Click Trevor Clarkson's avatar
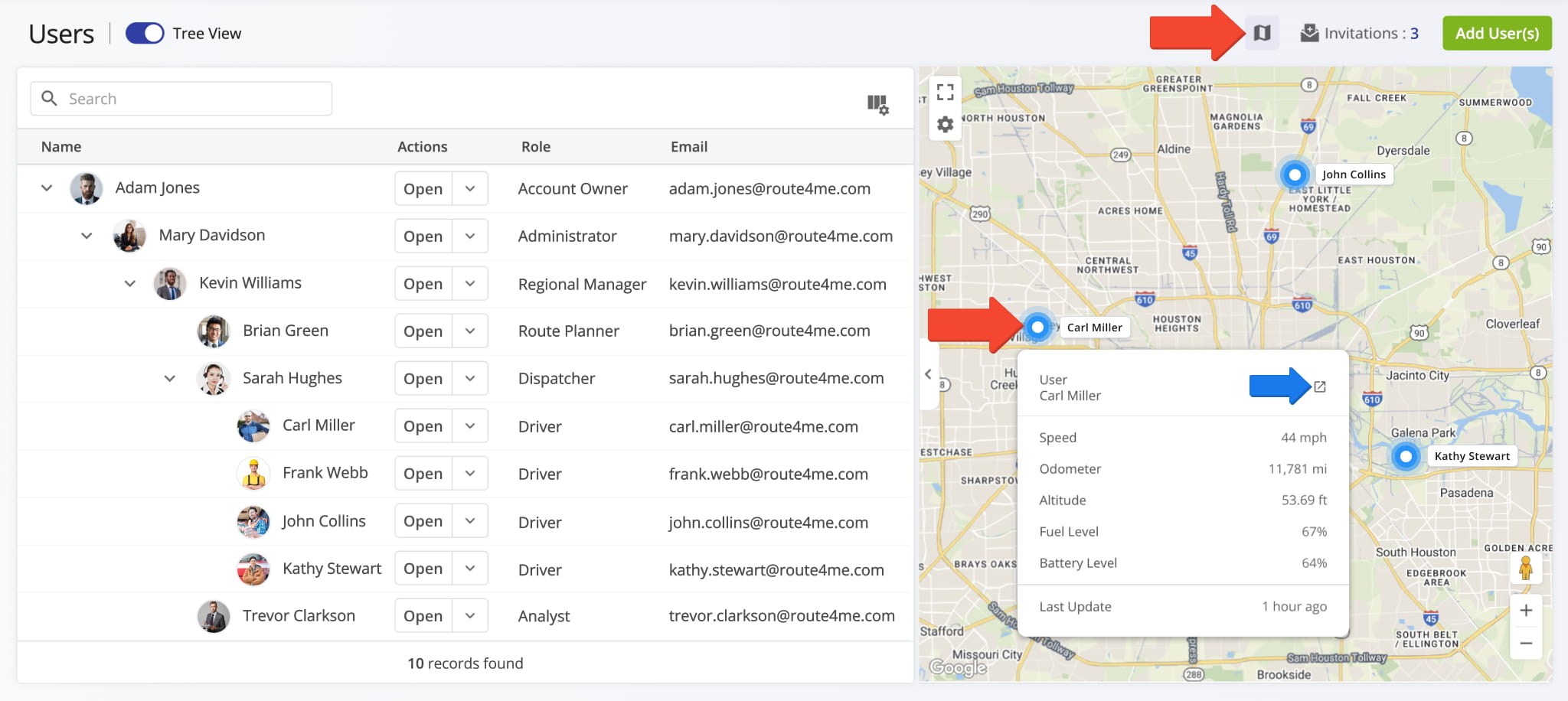The height and width of the screenshot is (701, 1568). 213,616
